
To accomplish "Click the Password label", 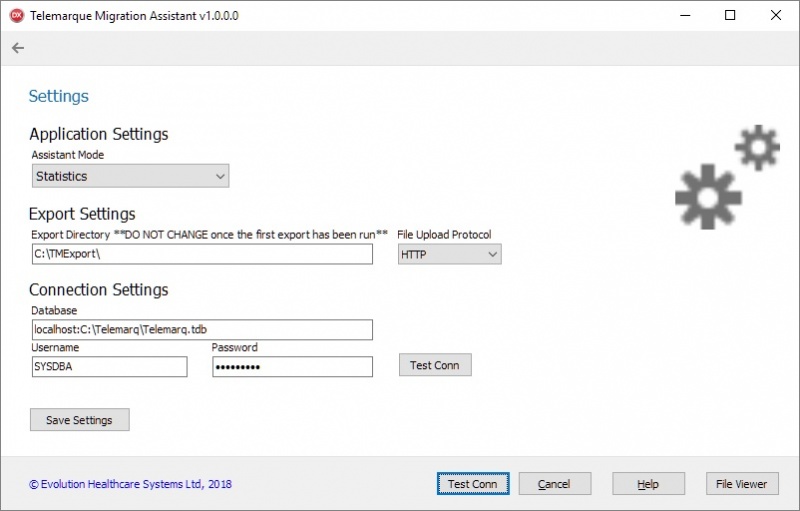I will [235, 348].
